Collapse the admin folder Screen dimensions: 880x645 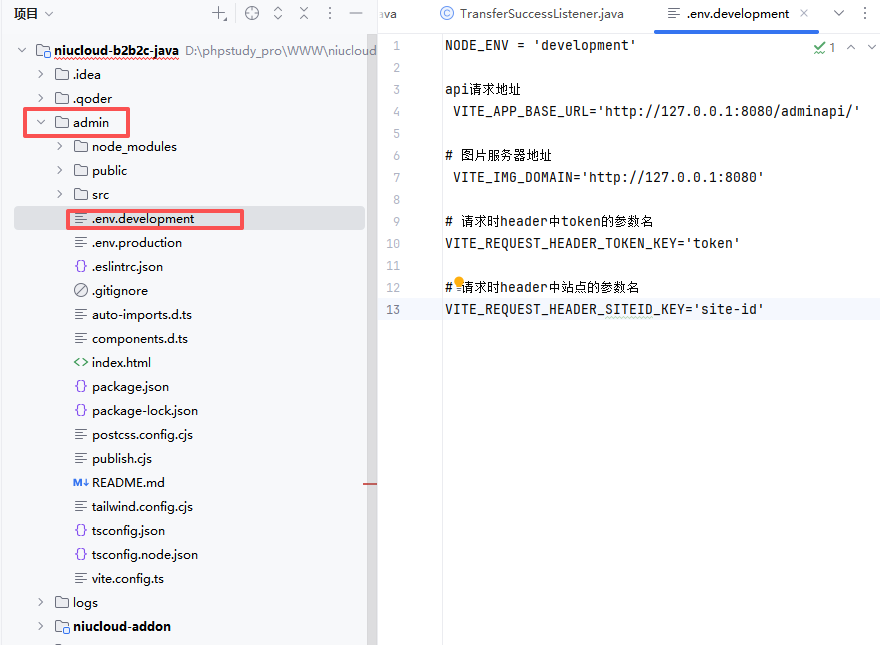pyautogui.click(x=41, y=123)
